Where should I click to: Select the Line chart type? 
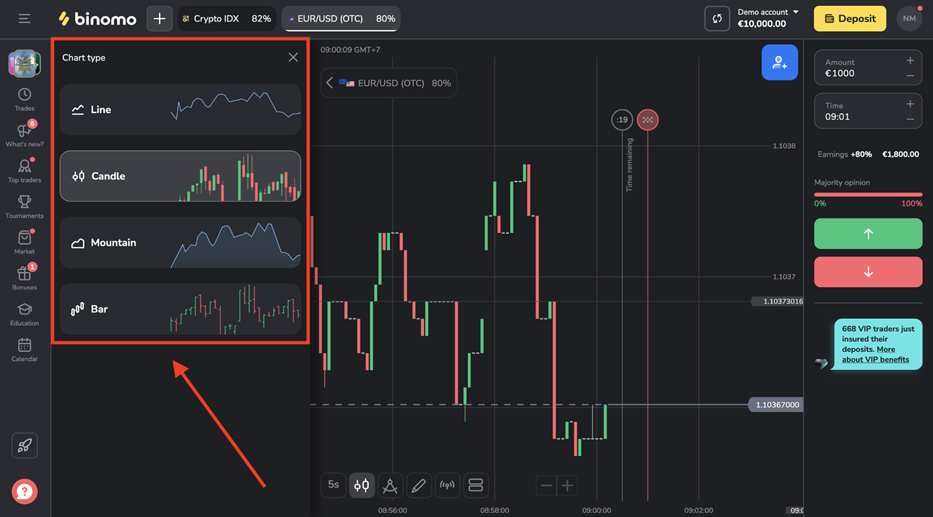(180, 109)
